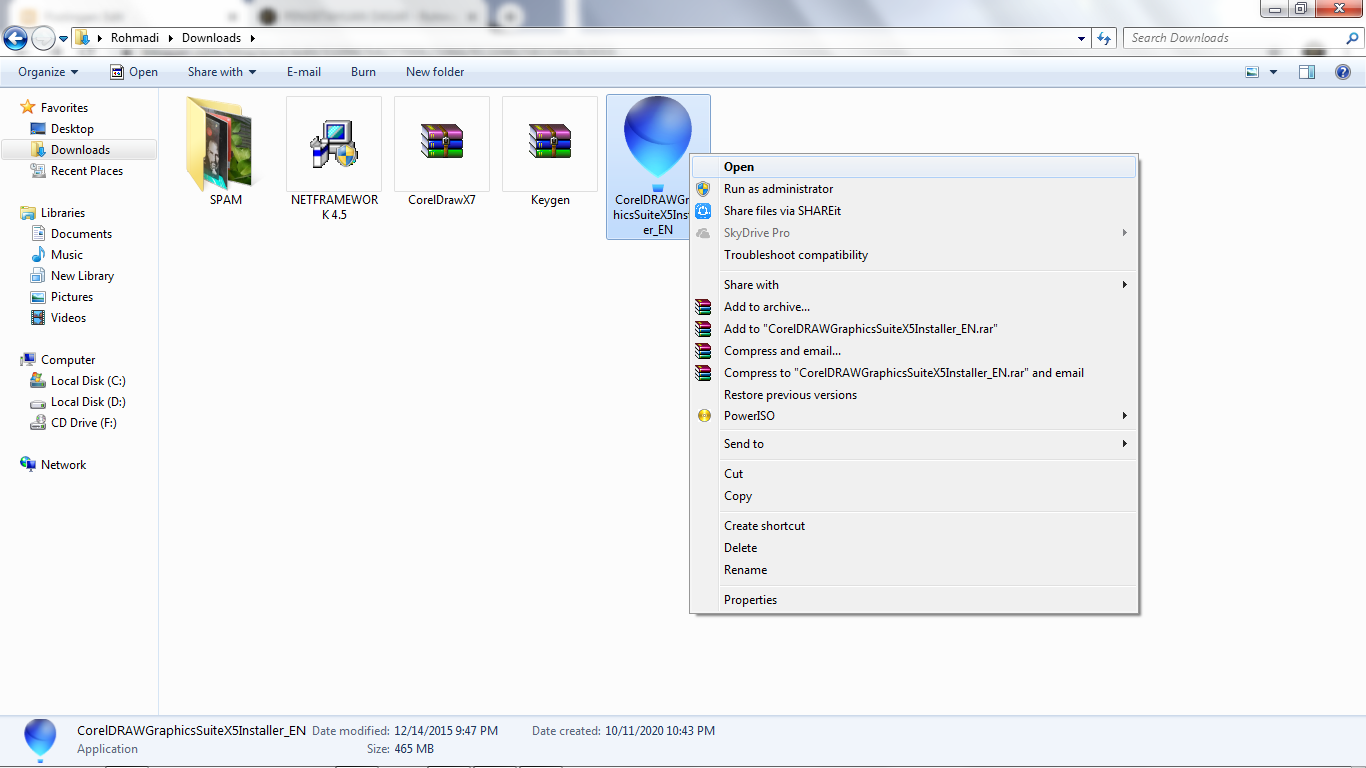Open the recent pages dropdown arrow
Image resolution: width=1366 pixels, height=768 pixels.
(64, 39)
